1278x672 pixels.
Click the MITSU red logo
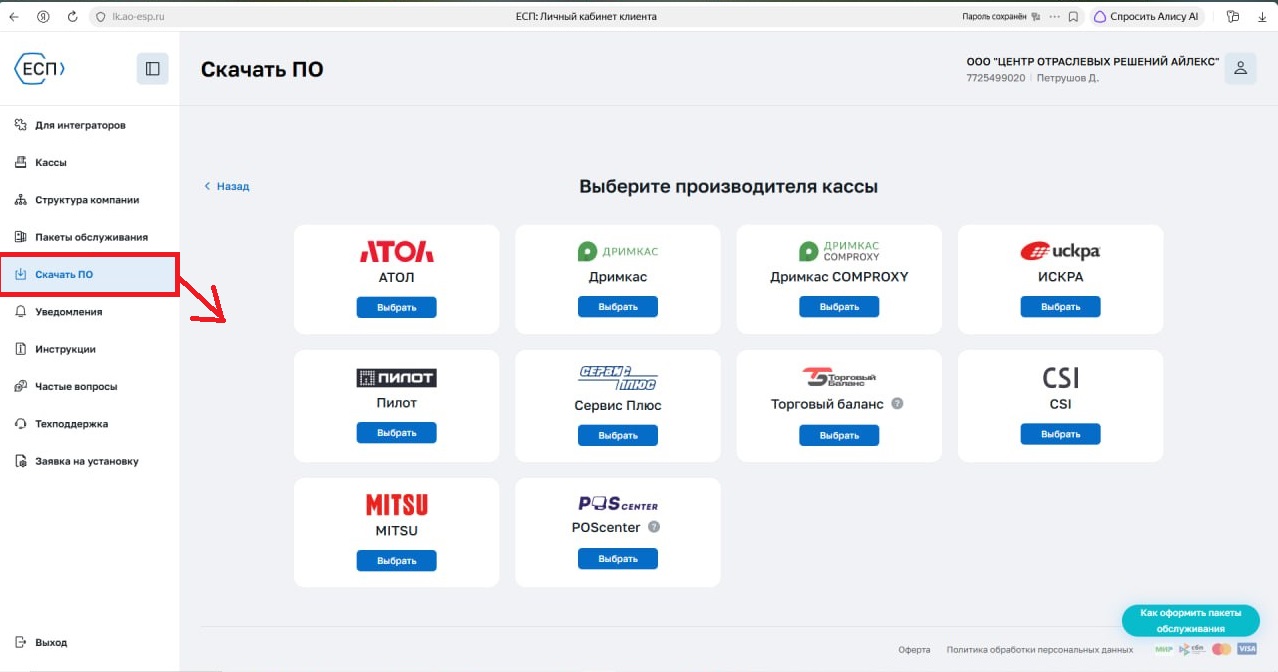click(396, 506)
